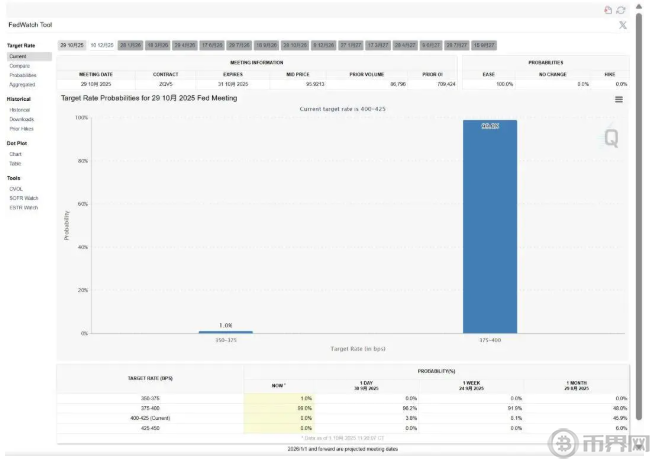Open Downloads under Historical
The image size is (661, 471).
pos(21,119)
